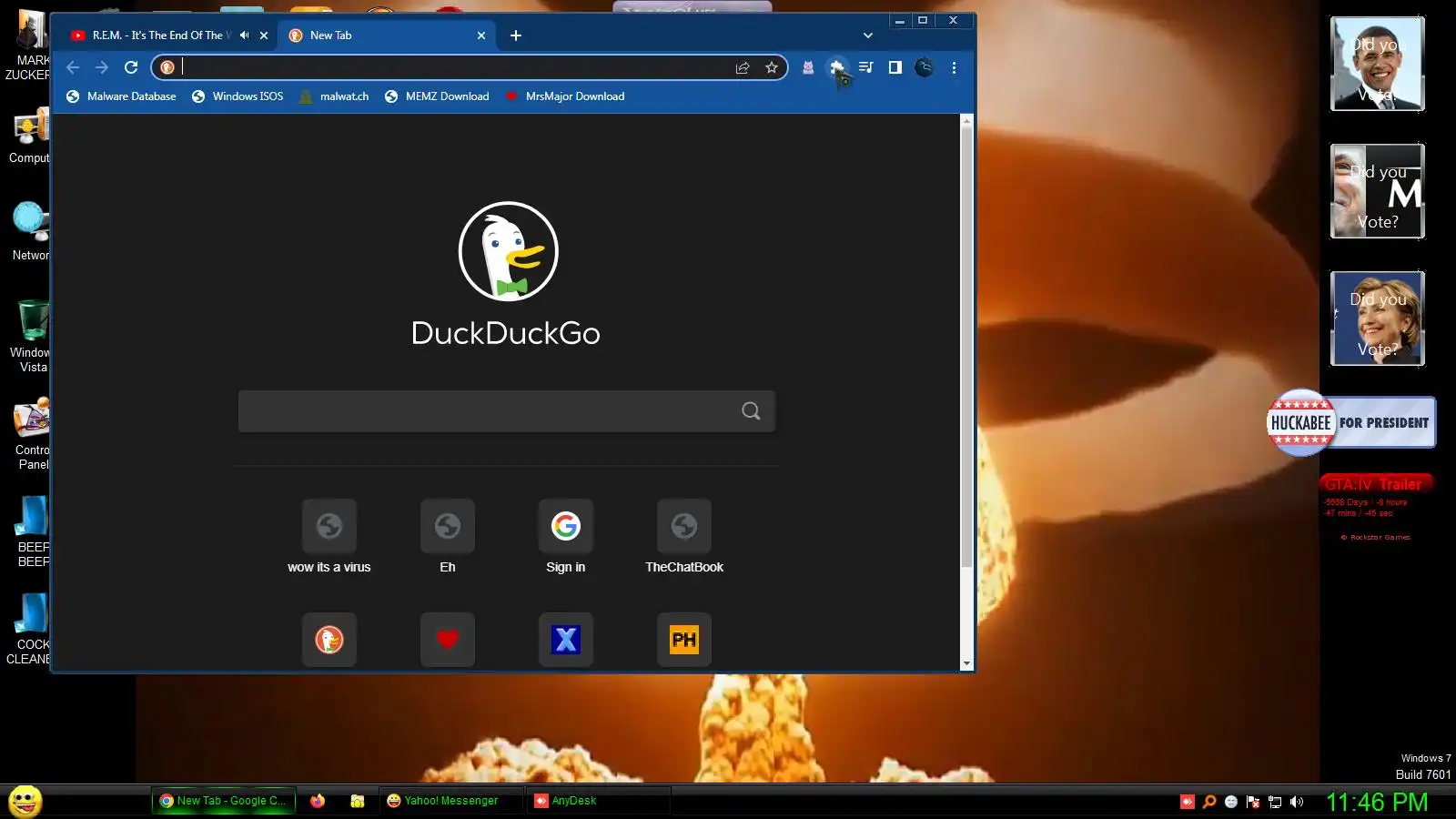Open AnyDesk from the taskbar
This screenshot has height=819, width=1456.
(x=601, y=801)
